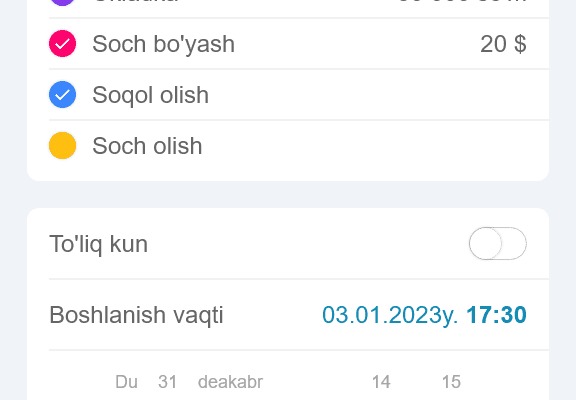Pick hour 14 in time wheel

coord(381,382)
